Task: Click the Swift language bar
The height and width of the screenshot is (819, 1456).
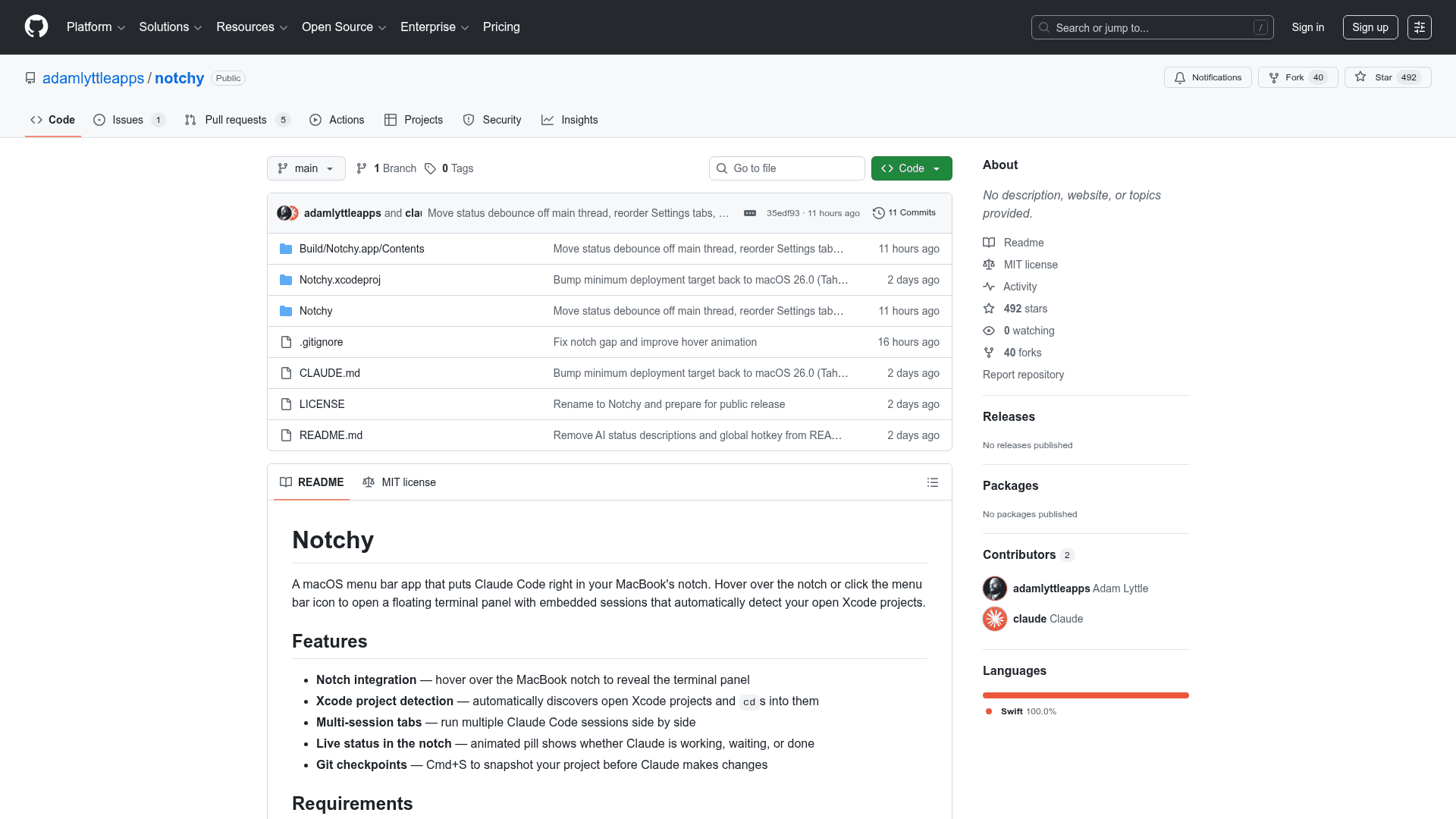Action: pyautogui.click(x=1085, y=695)
